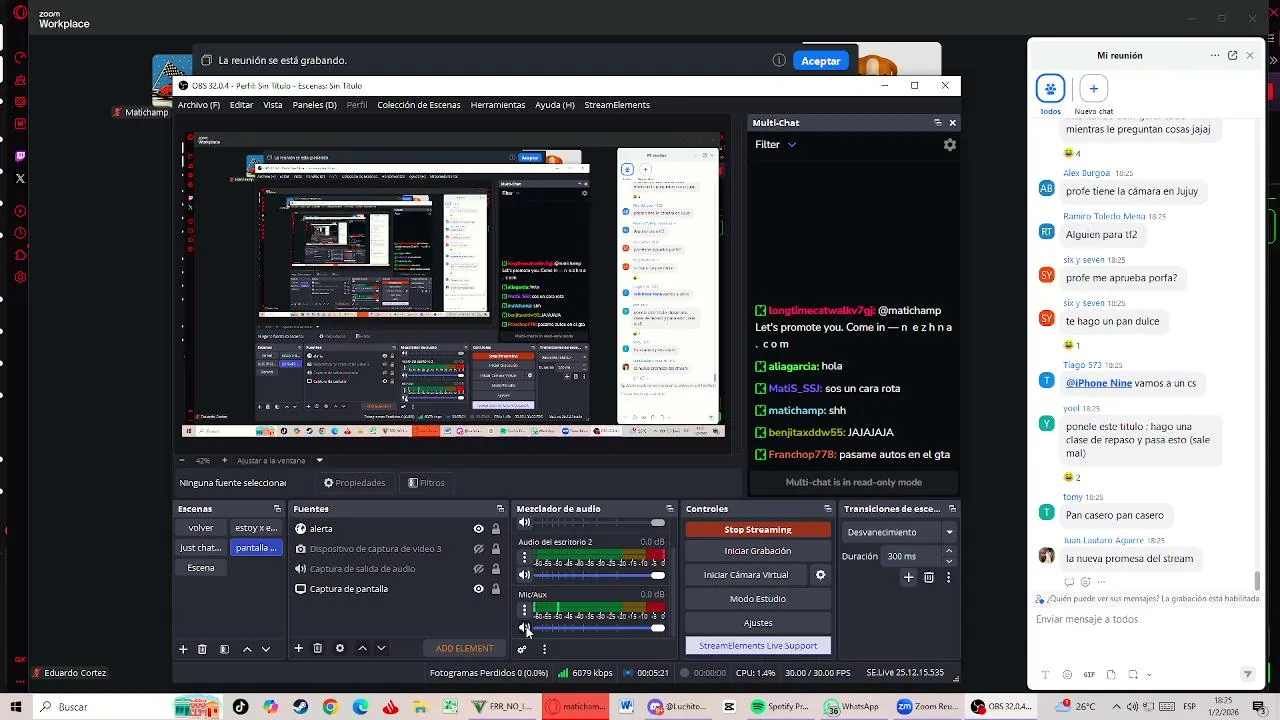Open Zoom chat more options ellipsis

coord(1215,56)
